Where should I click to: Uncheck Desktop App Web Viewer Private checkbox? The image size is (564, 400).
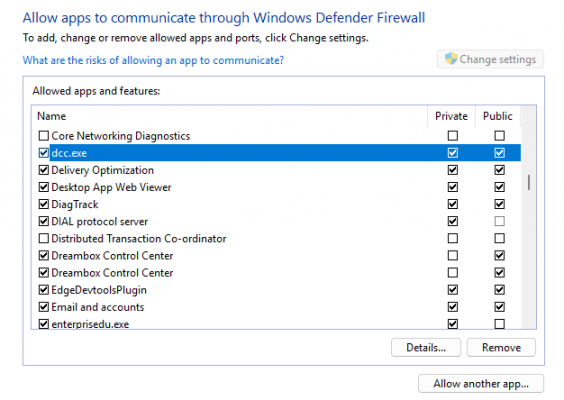tap(452, 187)
